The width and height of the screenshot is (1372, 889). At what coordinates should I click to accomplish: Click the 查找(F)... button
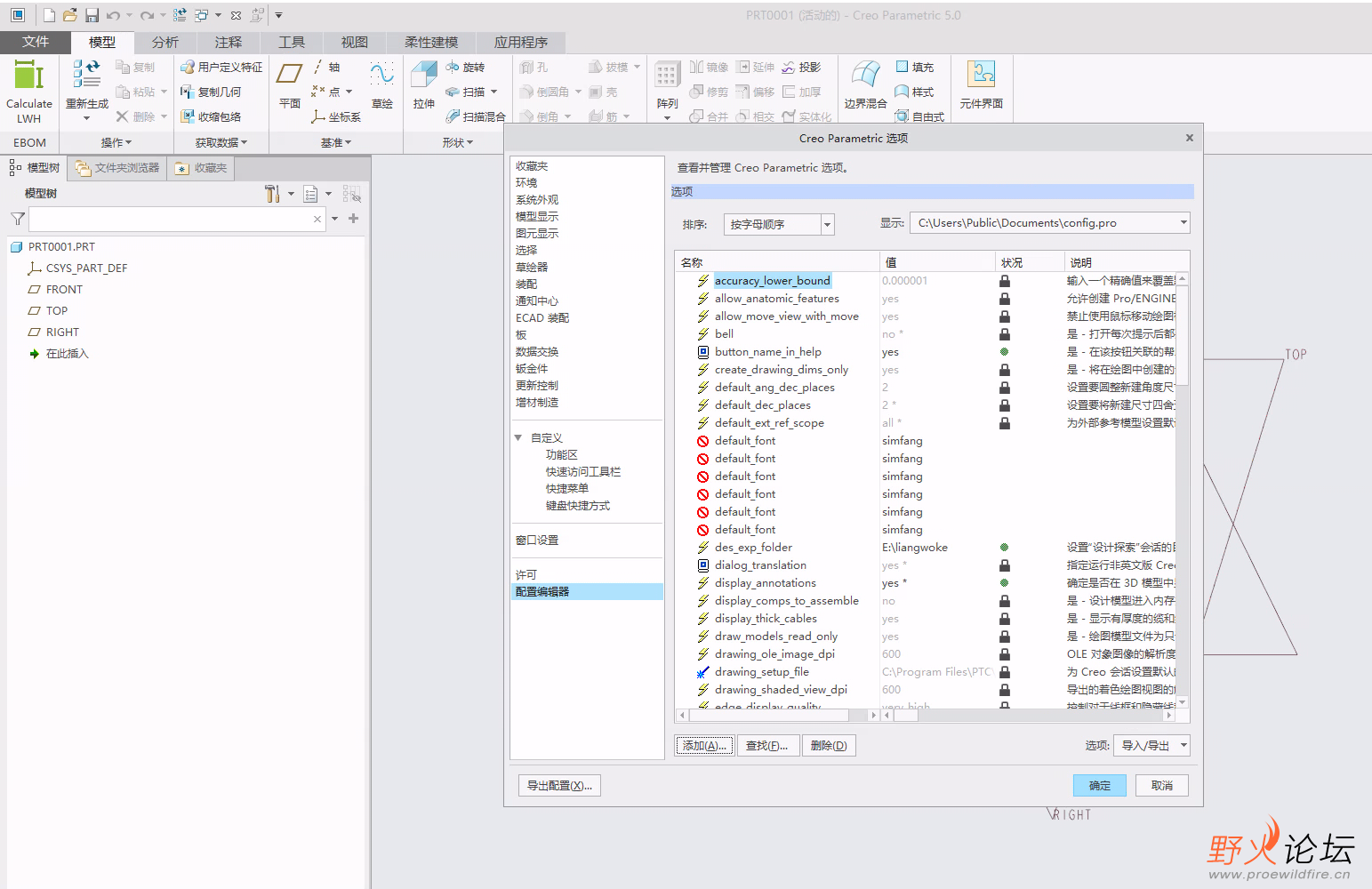[x=767, y=745]
